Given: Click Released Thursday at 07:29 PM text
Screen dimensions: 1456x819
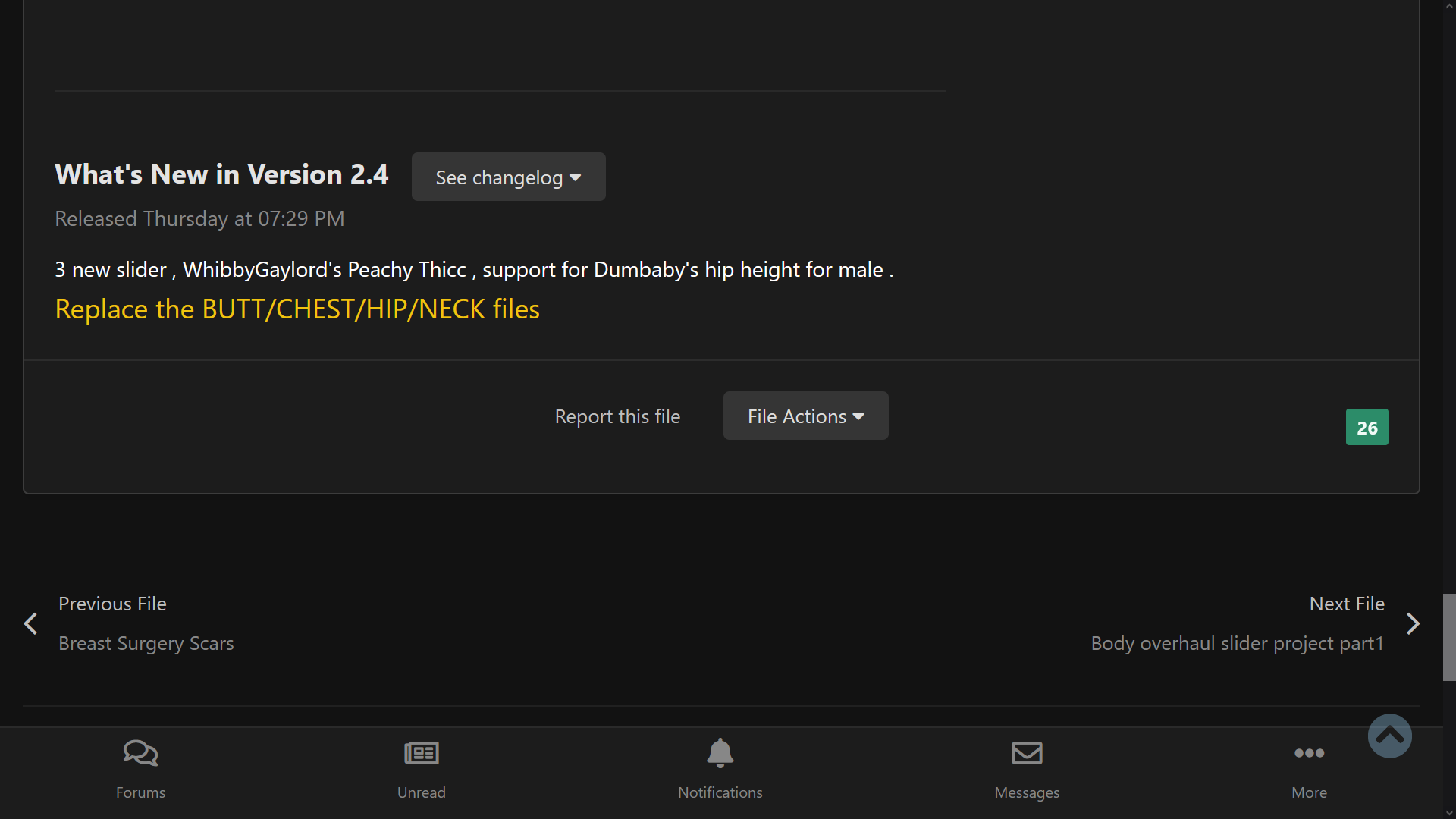Looking at the screenshot, I should (199, 218).
